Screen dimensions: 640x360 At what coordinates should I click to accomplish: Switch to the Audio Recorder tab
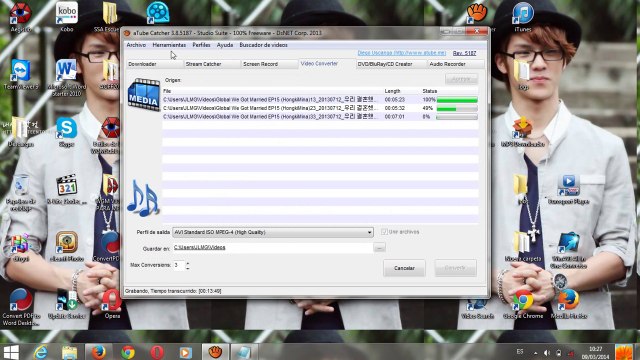(x=456, y=64)
